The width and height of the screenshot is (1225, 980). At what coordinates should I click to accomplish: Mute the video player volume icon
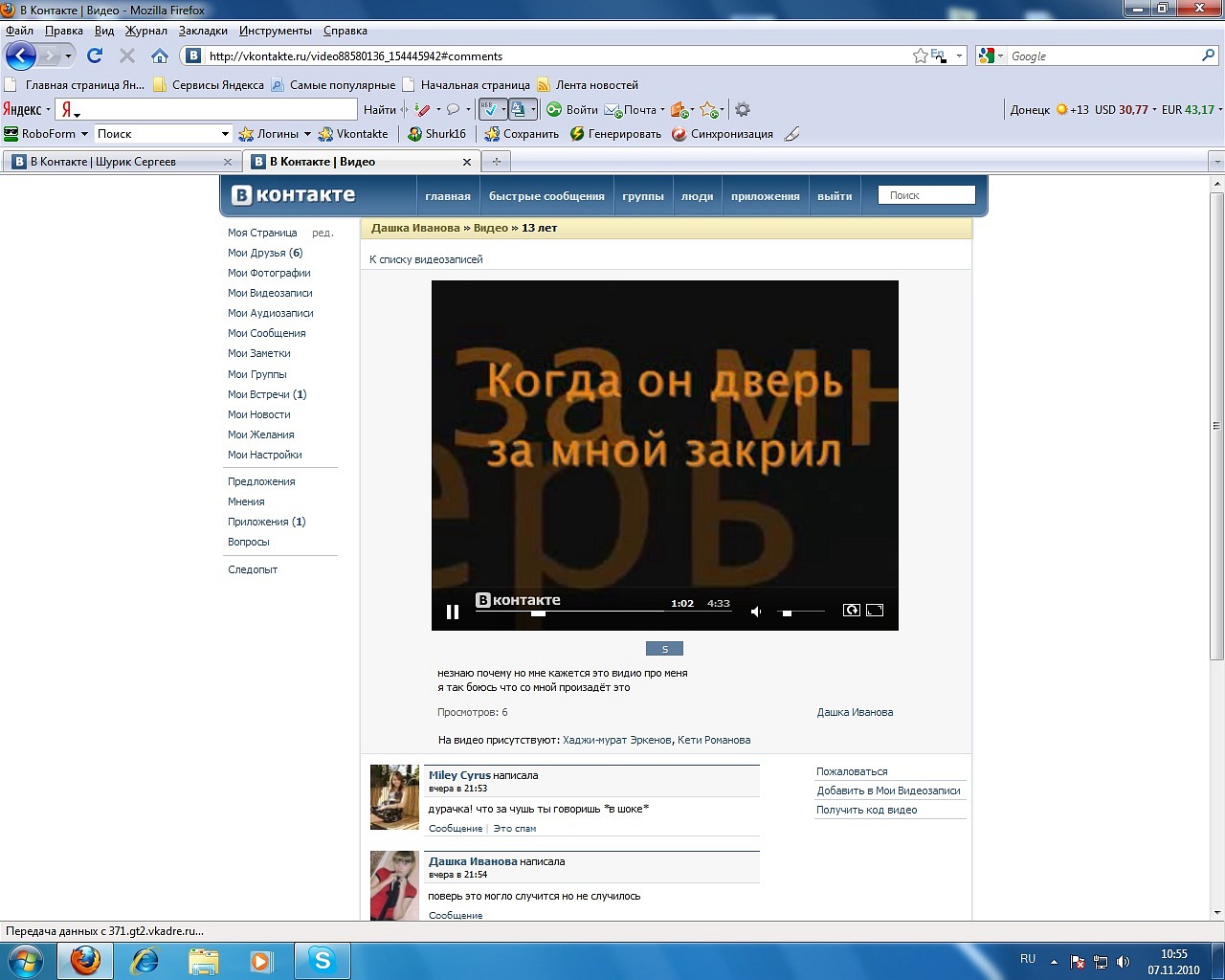[x=756, y=612]
